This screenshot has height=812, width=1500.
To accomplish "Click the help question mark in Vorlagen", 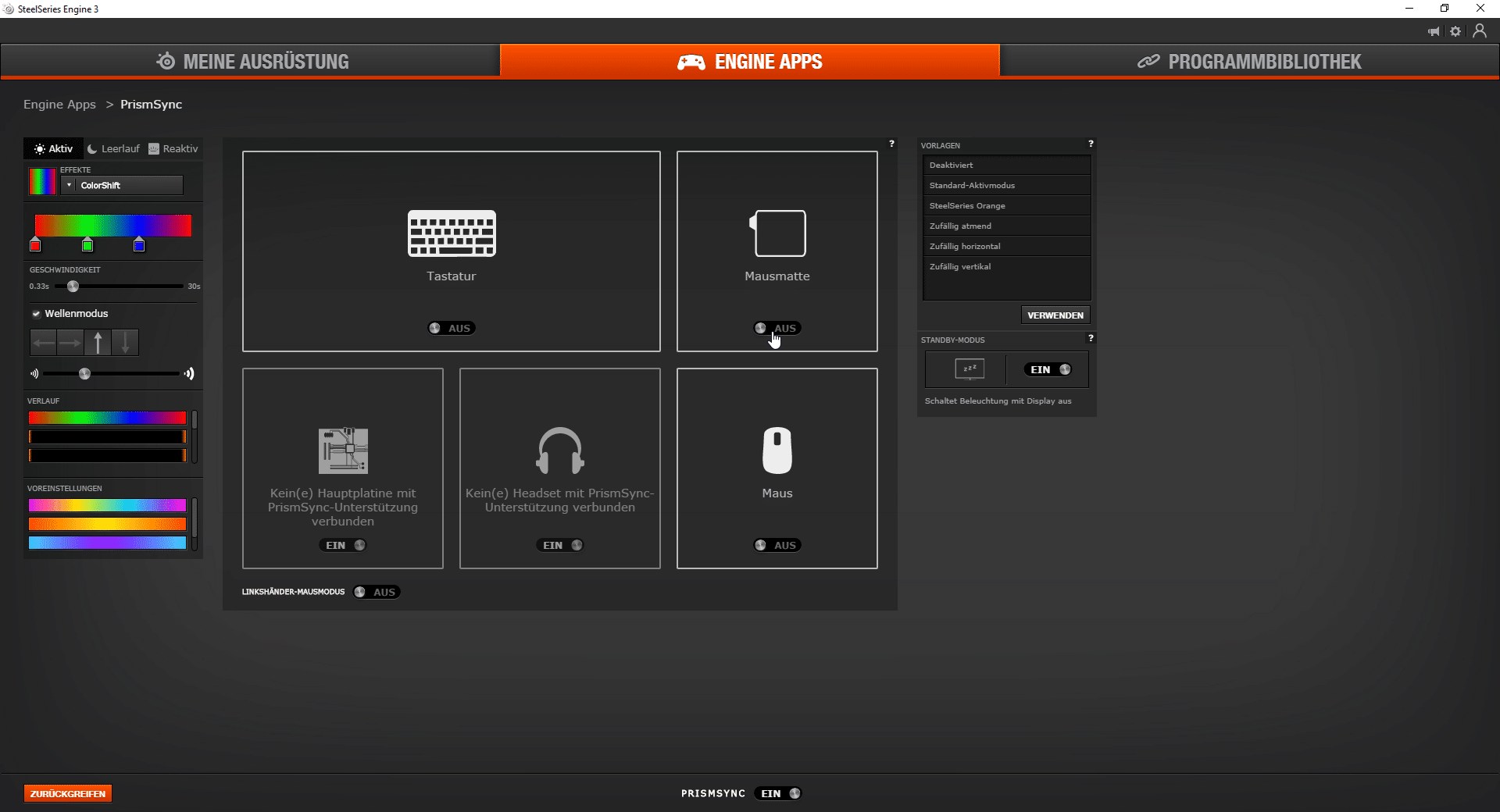I will pyautogui.click(x=1091, y=144).
